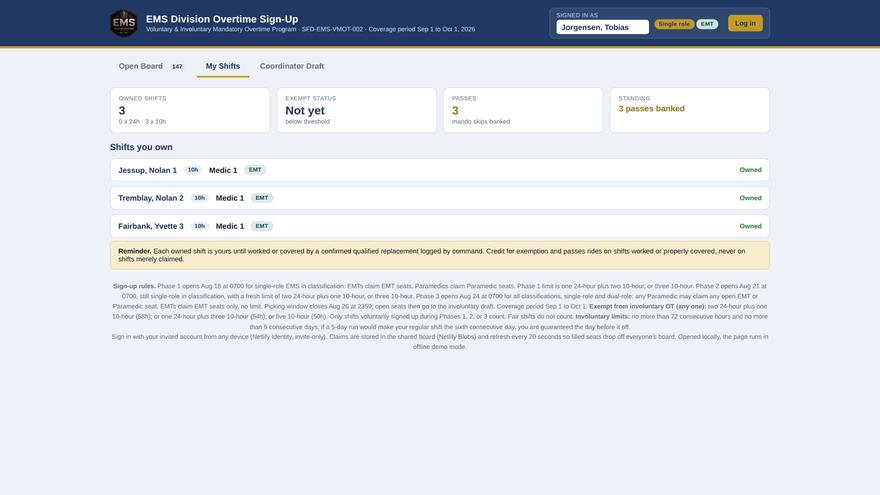The image size is (880, 495).
Task: Click the 'Shifts you own' heading
Action: (x=141, y=147)
